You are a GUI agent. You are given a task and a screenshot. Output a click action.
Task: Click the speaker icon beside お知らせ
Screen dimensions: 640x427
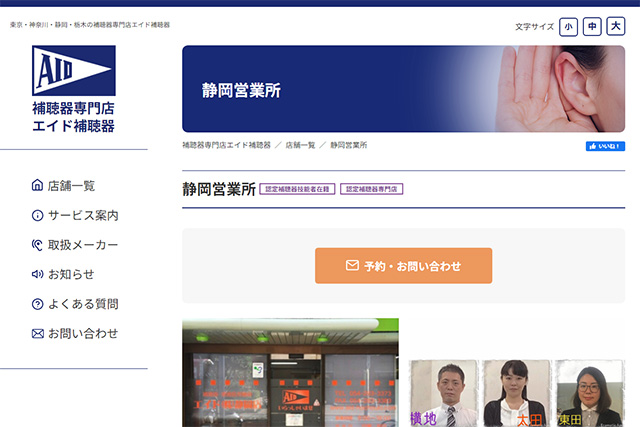[x=38, y=274]
